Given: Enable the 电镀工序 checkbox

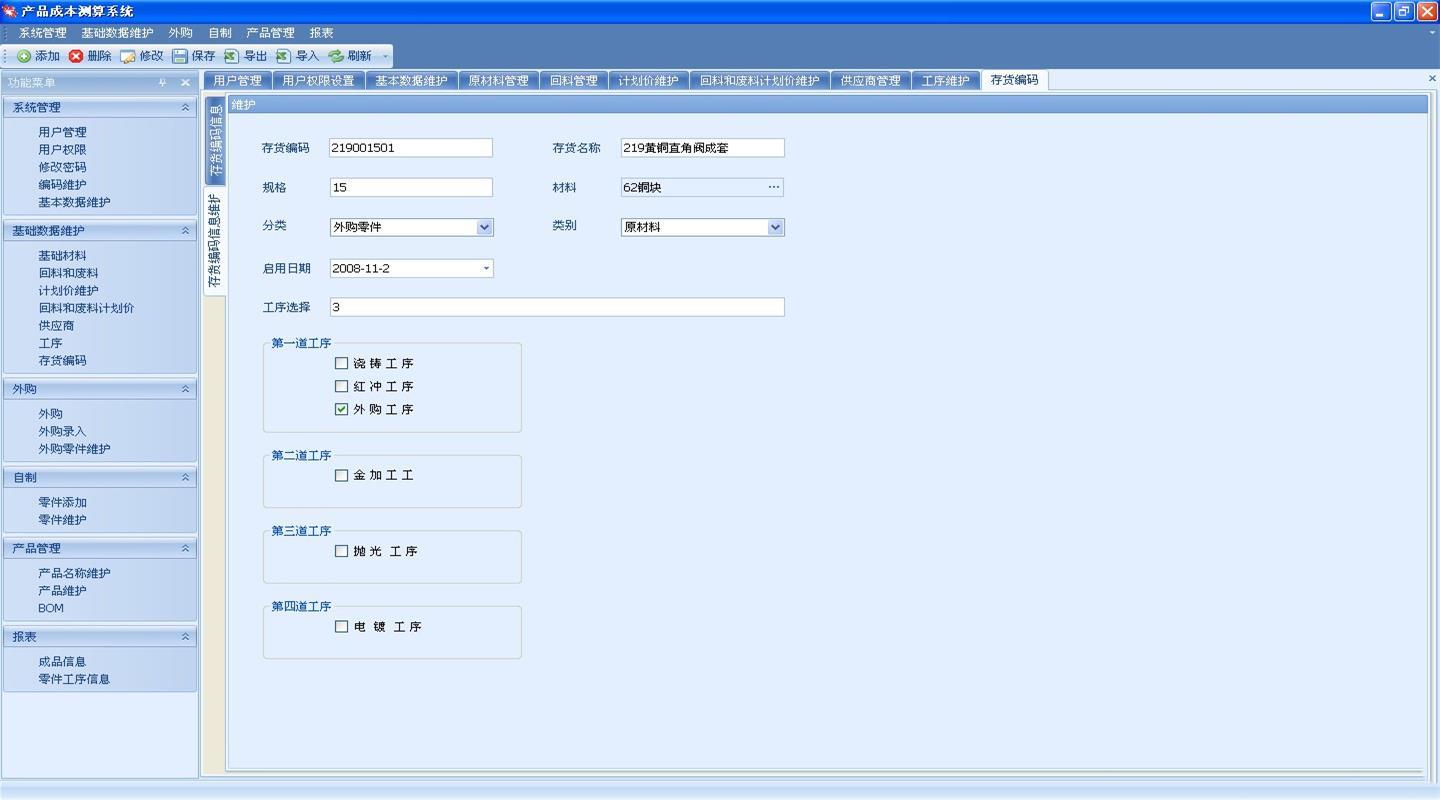Looking at the screenshot, I should (x=341, y=626).
